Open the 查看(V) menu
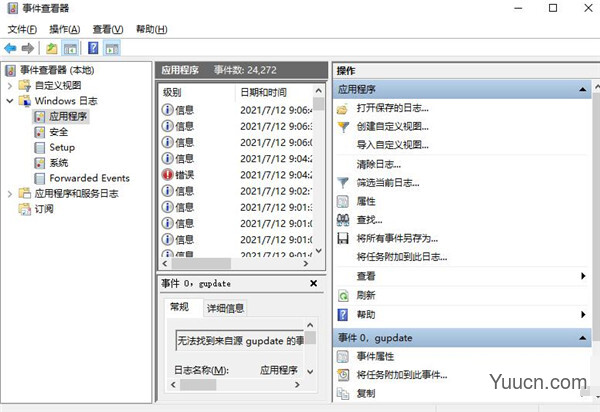The image size is (600, 412). coord(108,29)
